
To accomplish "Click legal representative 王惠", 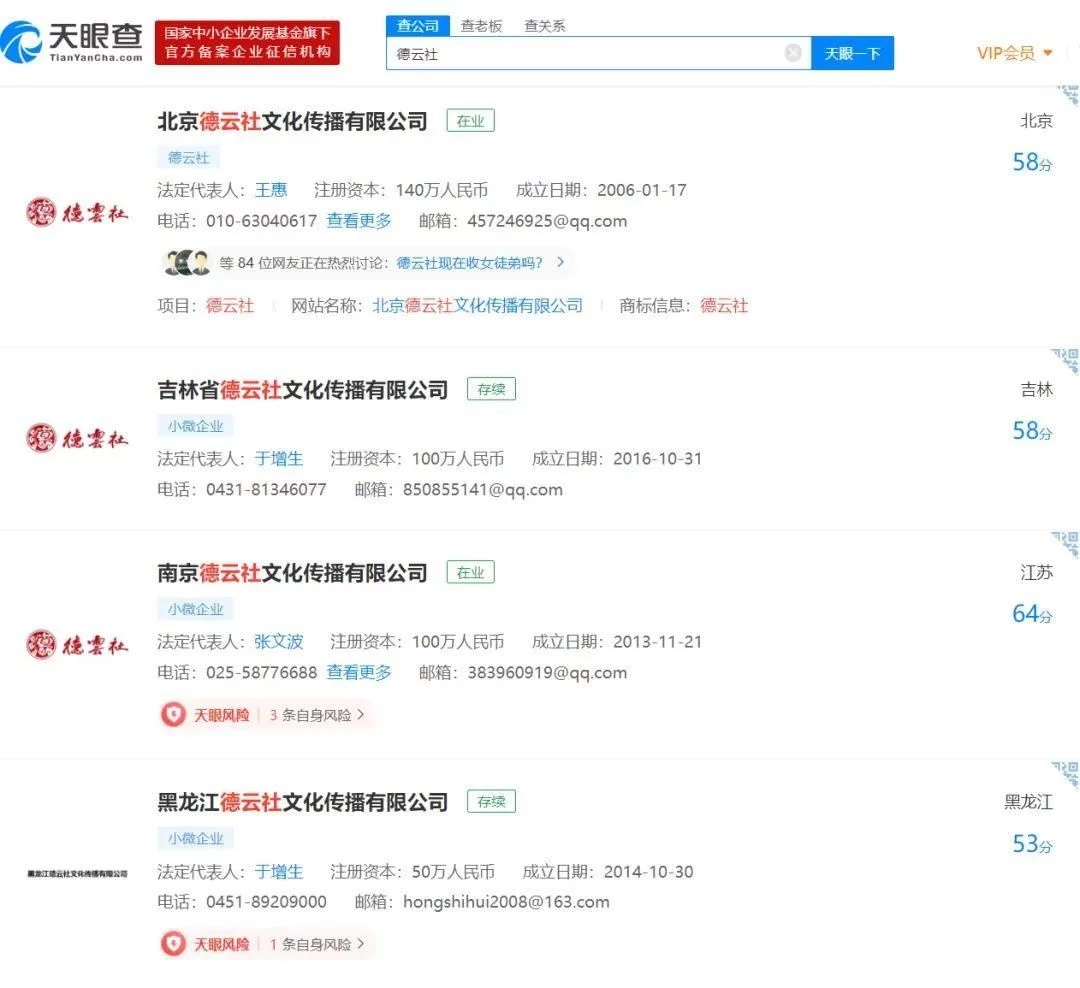I will click(x=271, y=190).
